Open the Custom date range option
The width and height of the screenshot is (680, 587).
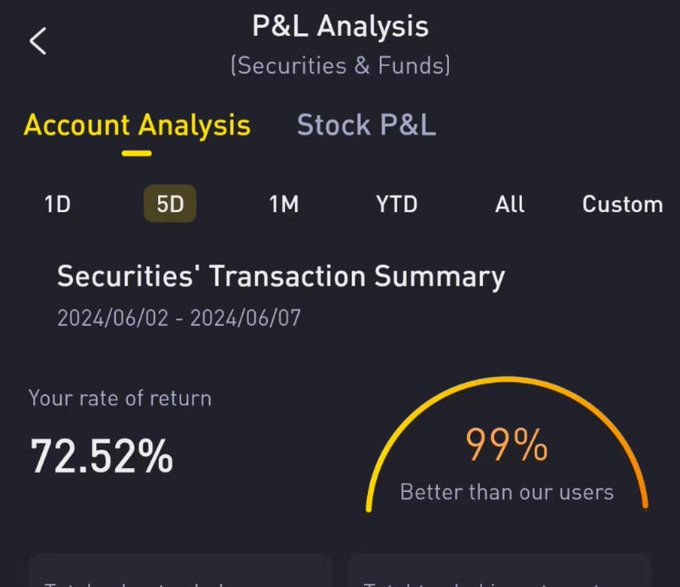point(622,205)
